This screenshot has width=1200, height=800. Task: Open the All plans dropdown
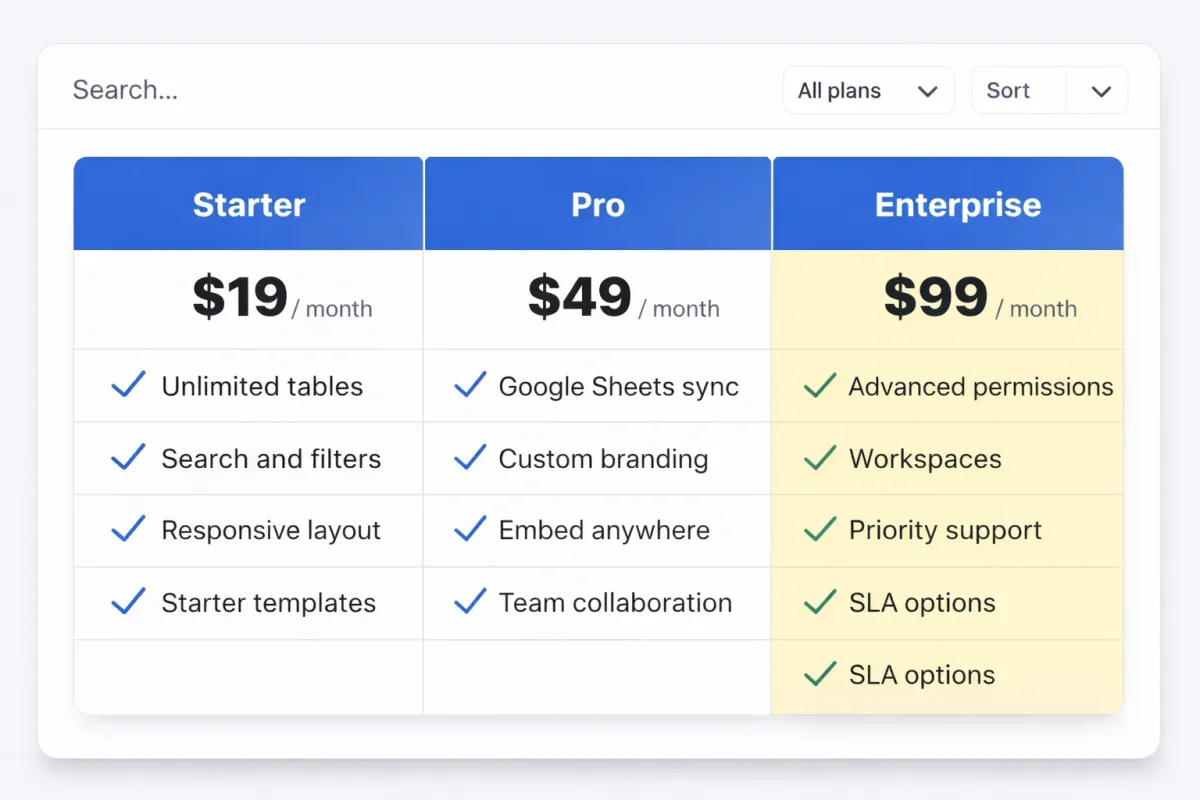click(868, 91)
